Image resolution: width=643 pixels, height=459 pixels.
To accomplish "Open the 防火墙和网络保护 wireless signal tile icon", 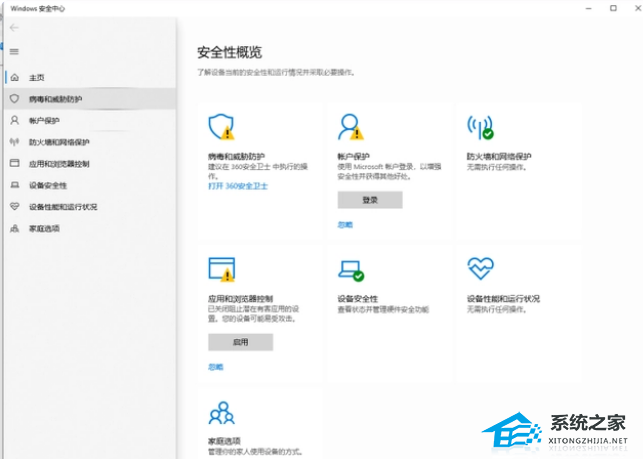I will click(x=480, y=126).
